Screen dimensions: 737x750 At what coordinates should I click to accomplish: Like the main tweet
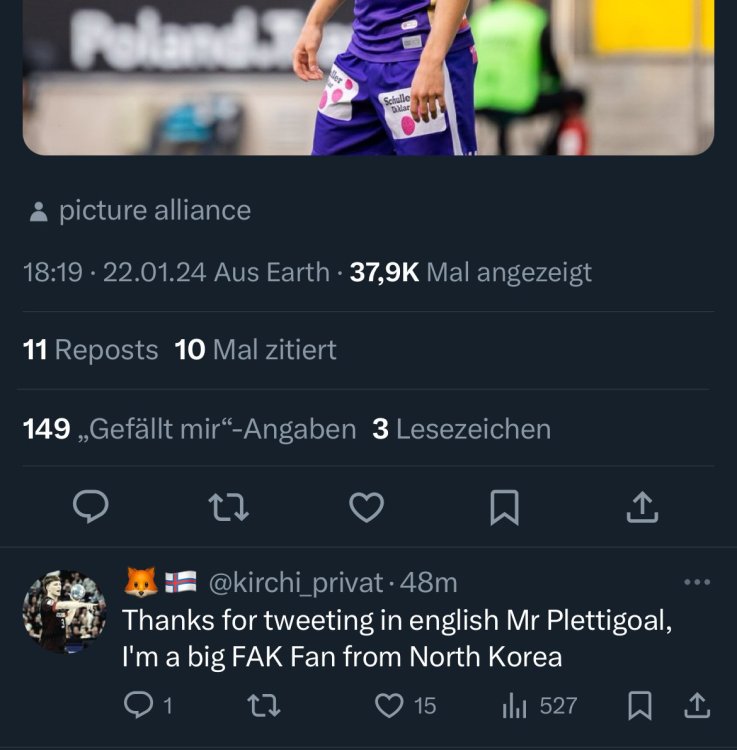click(367, 507)
